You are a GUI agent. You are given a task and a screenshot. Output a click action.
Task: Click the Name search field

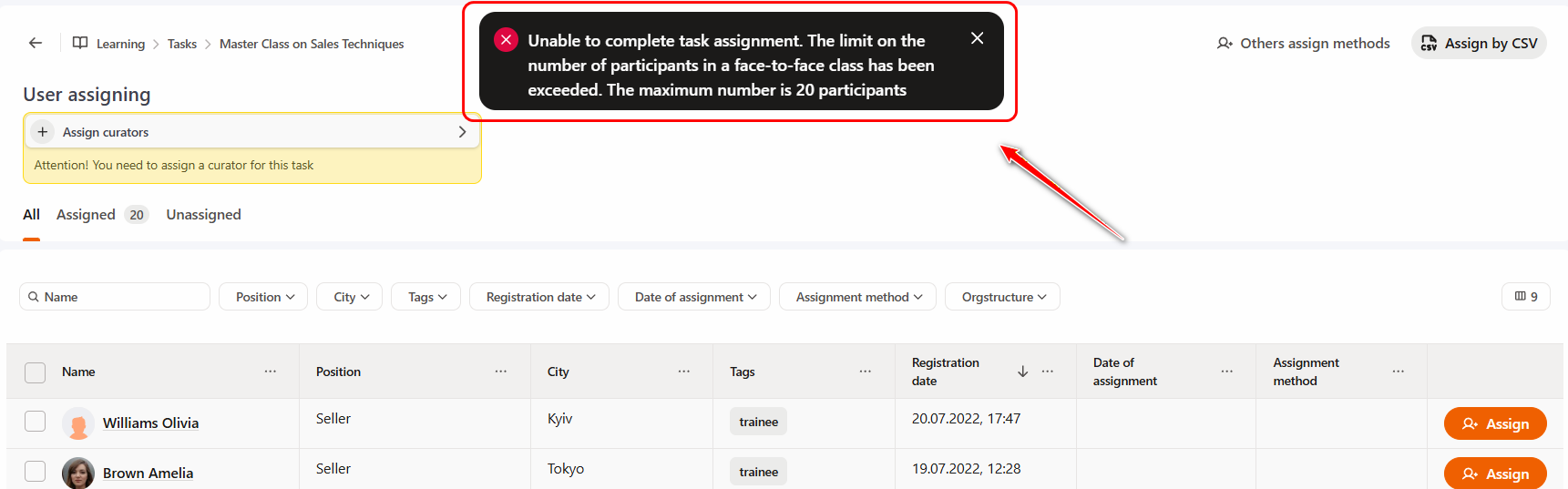[x=115, y=297]
